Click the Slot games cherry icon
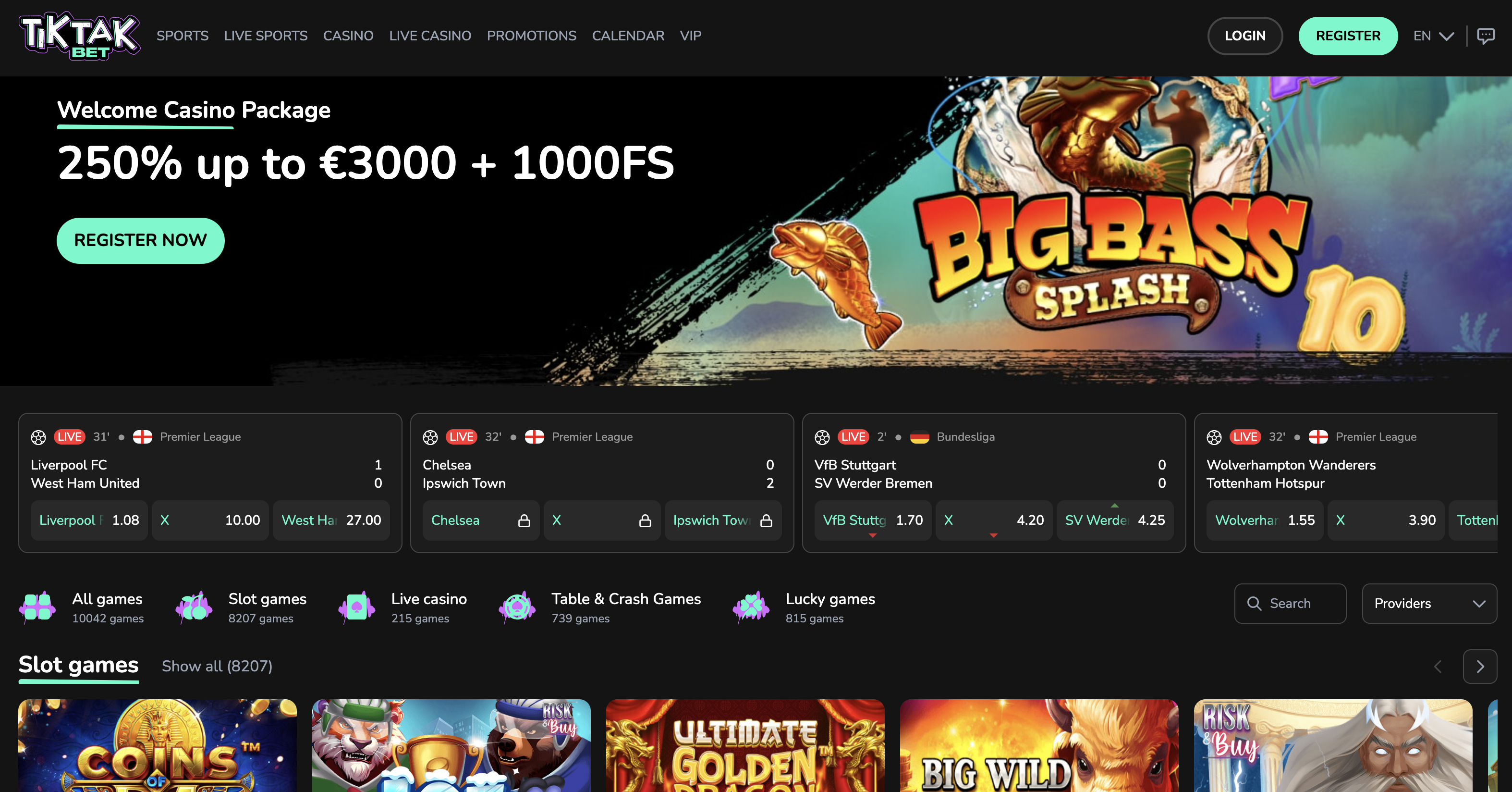This screenshot has height=792, width=1512. pyautogui.click(x=194, y=606)
